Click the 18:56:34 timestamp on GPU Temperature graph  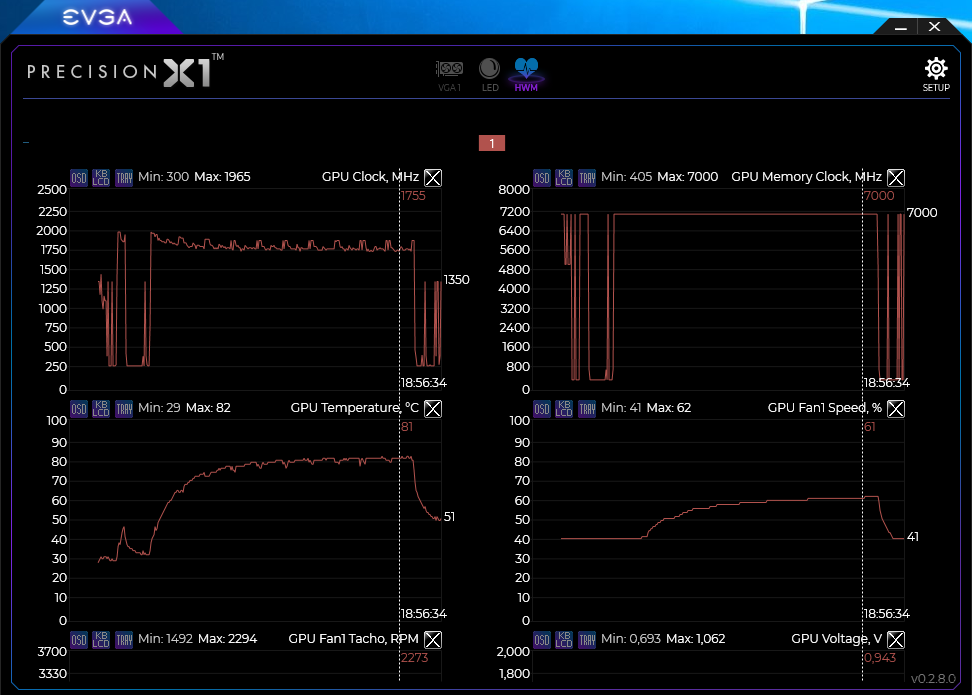[424, 614]
